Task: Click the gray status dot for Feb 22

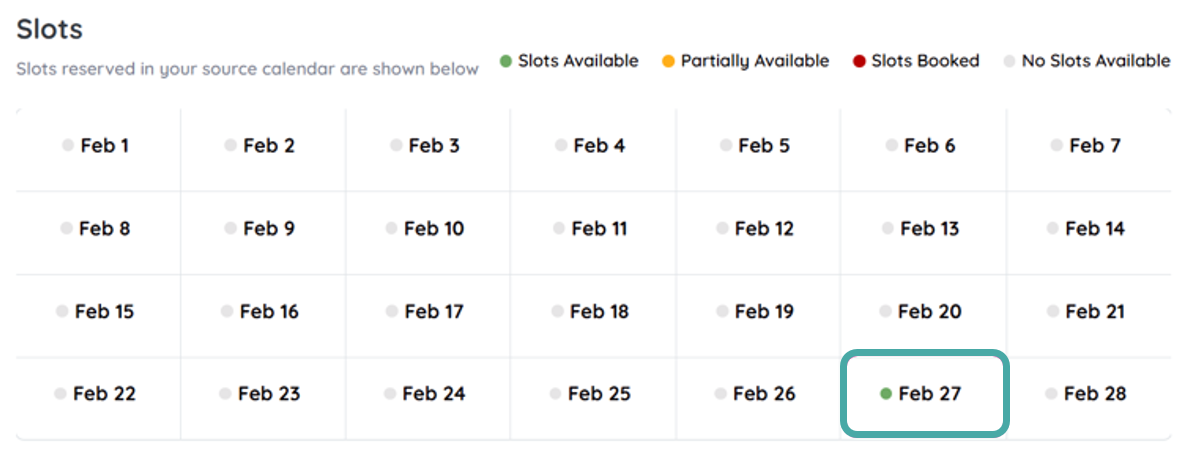Action: pos(61,394)
